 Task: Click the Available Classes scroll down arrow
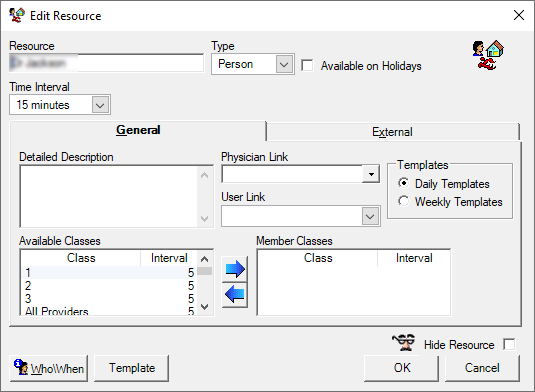tap(204, 307)
